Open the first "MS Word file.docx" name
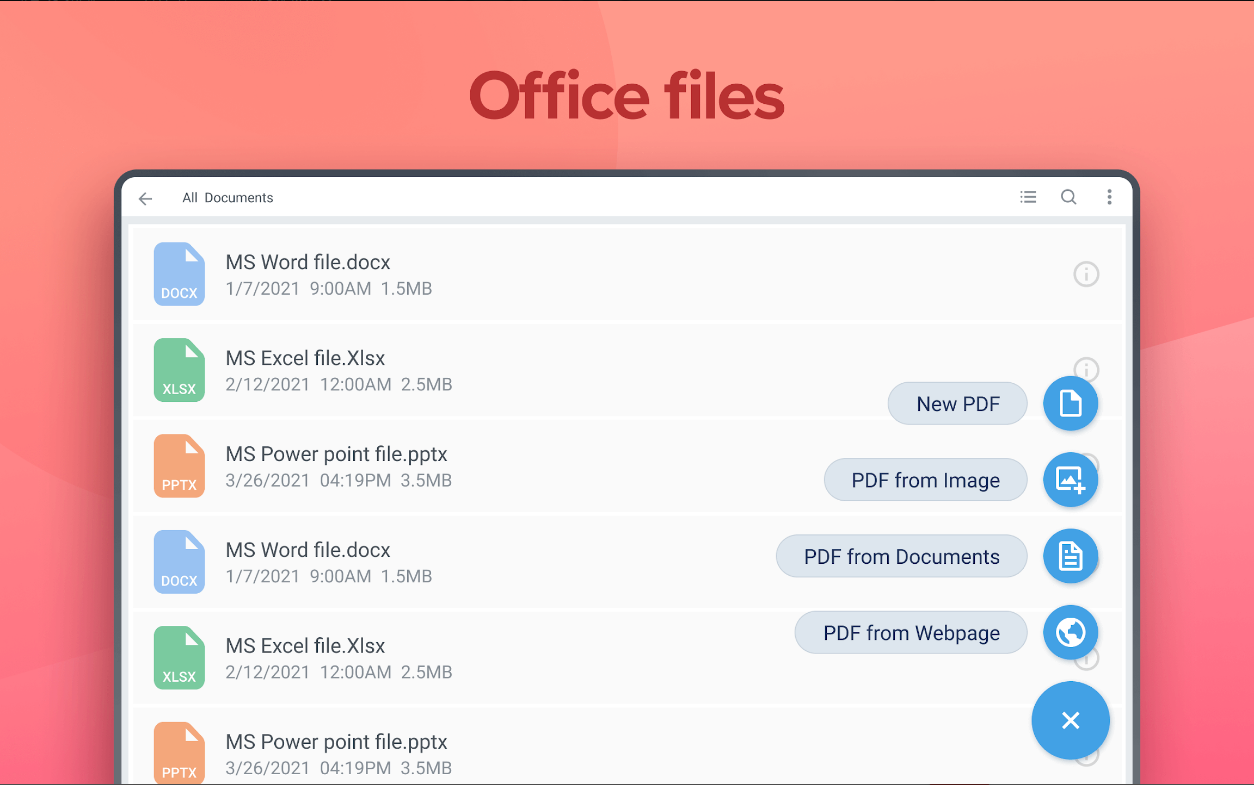 pos(308,262)
